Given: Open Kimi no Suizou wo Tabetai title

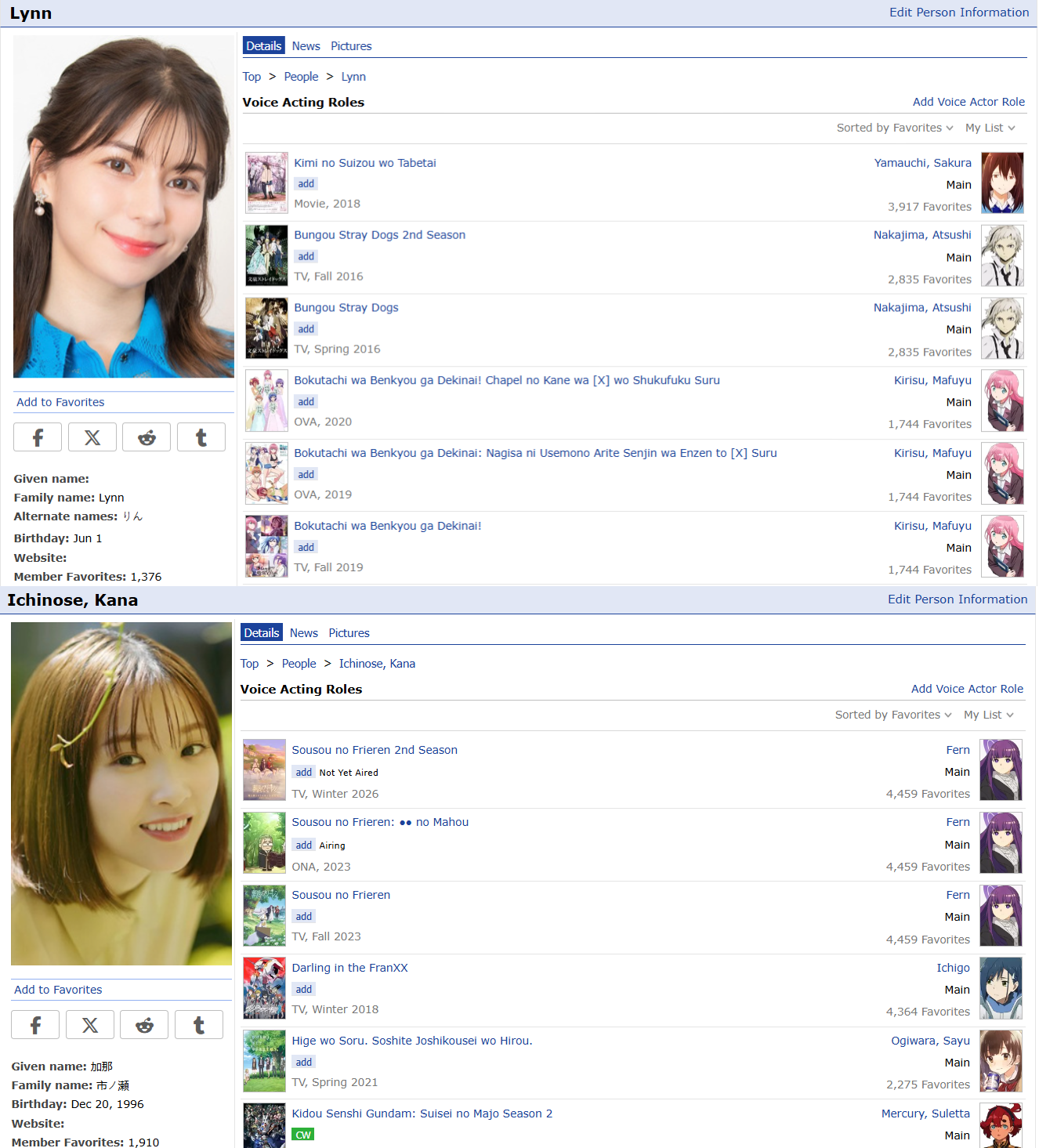Looking at the screenshot, I should [365, 163].
